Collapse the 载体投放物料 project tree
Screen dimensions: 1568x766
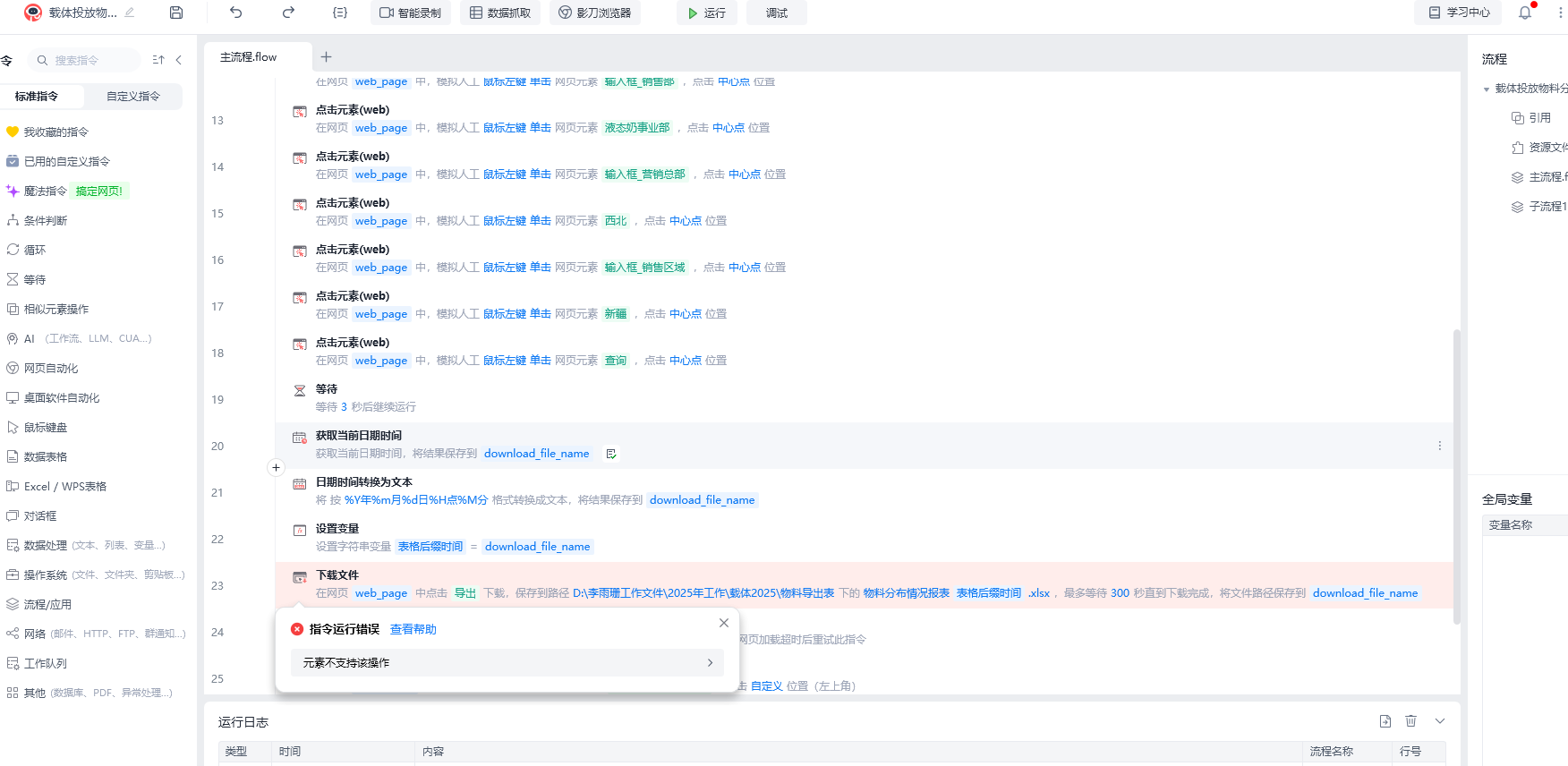1487,89
